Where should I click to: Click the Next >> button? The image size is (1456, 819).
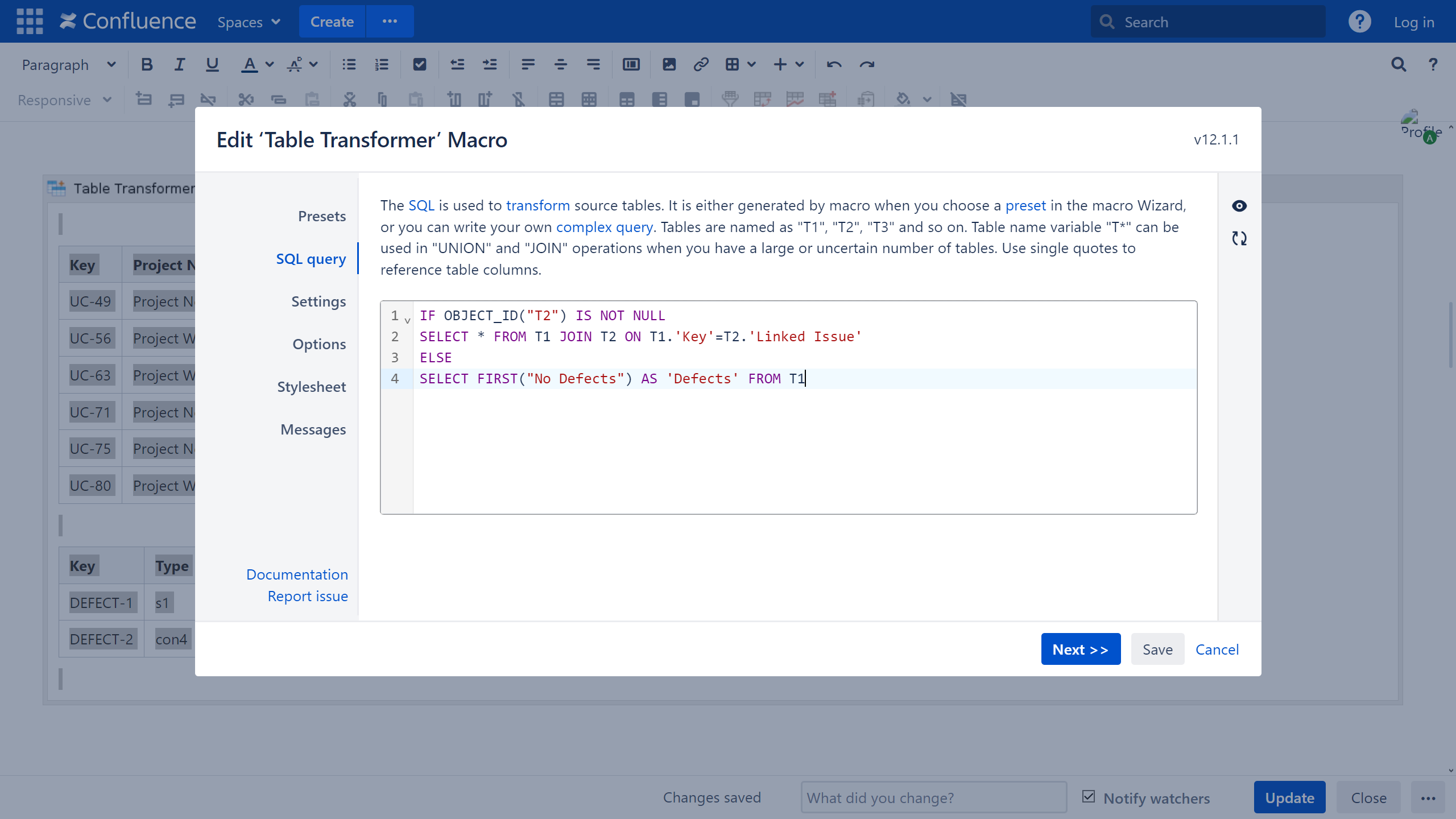coord(1080,649)
